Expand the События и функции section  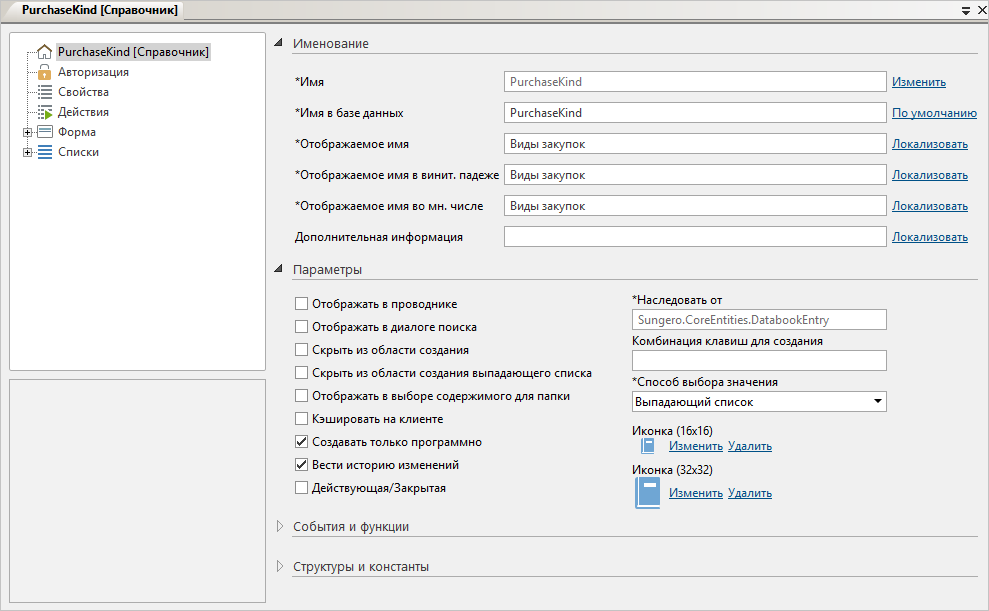280,526
